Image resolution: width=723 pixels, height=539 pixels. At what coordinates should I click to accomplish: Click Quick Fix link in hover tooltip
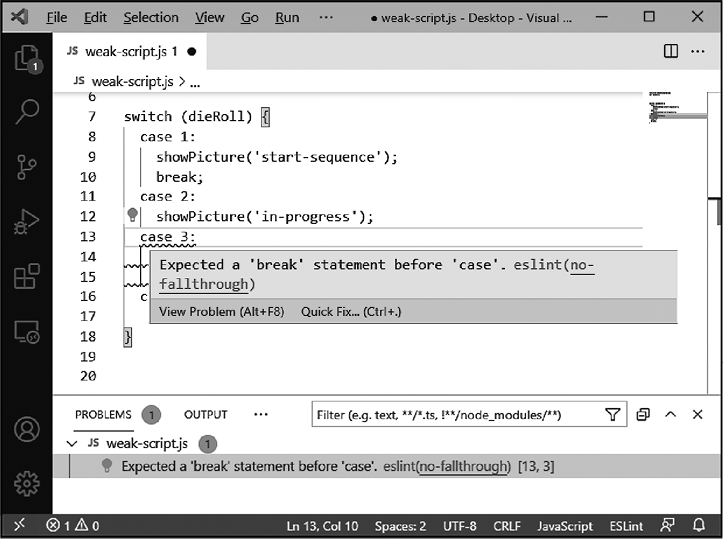coord(351,312)
